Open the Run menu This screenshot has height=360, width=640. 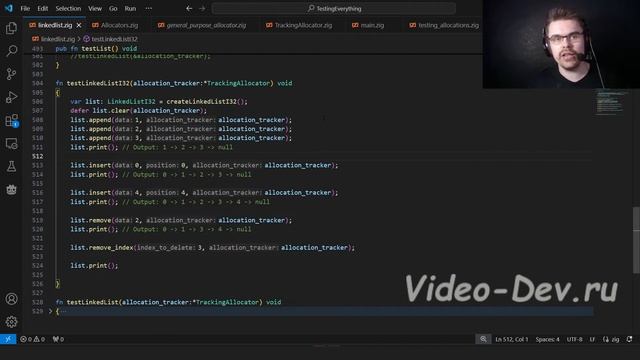pyautogui.click(x=130, y=8)
